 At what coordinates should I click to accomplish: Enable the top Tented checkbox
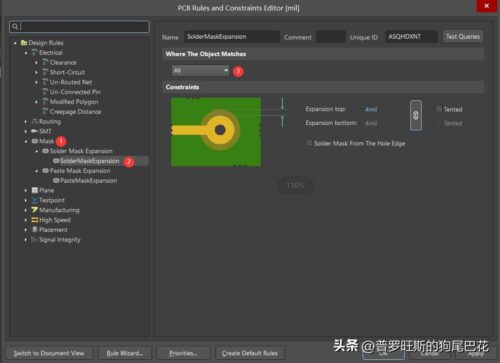[x=439, y=109]
